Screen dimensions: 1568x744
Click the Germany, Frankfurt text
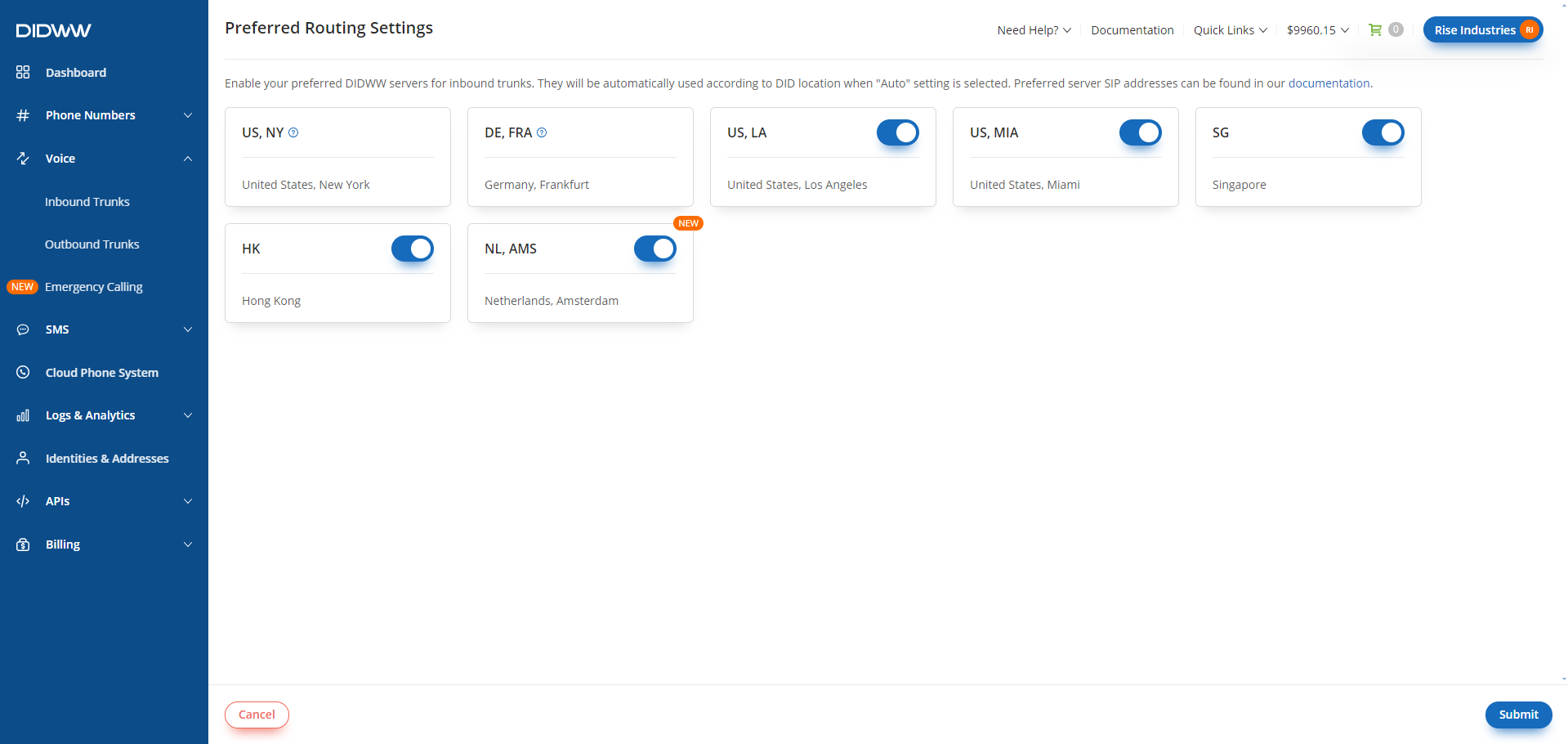pyautogui.click(x=537, y=185)
